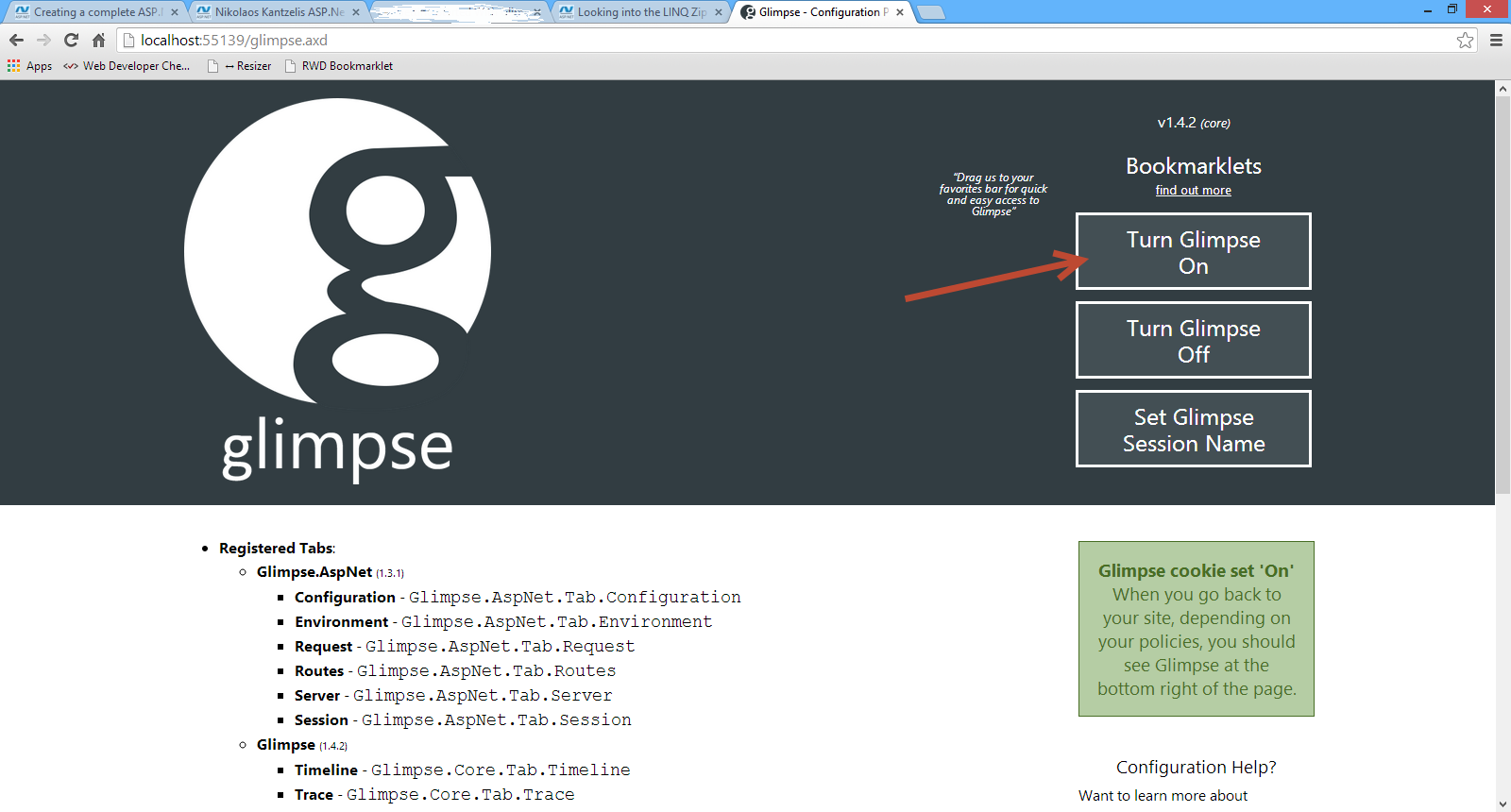Click the Glimpse (1.4.2) heading
Screen dimensions: 1511x812
coord(302,745)
